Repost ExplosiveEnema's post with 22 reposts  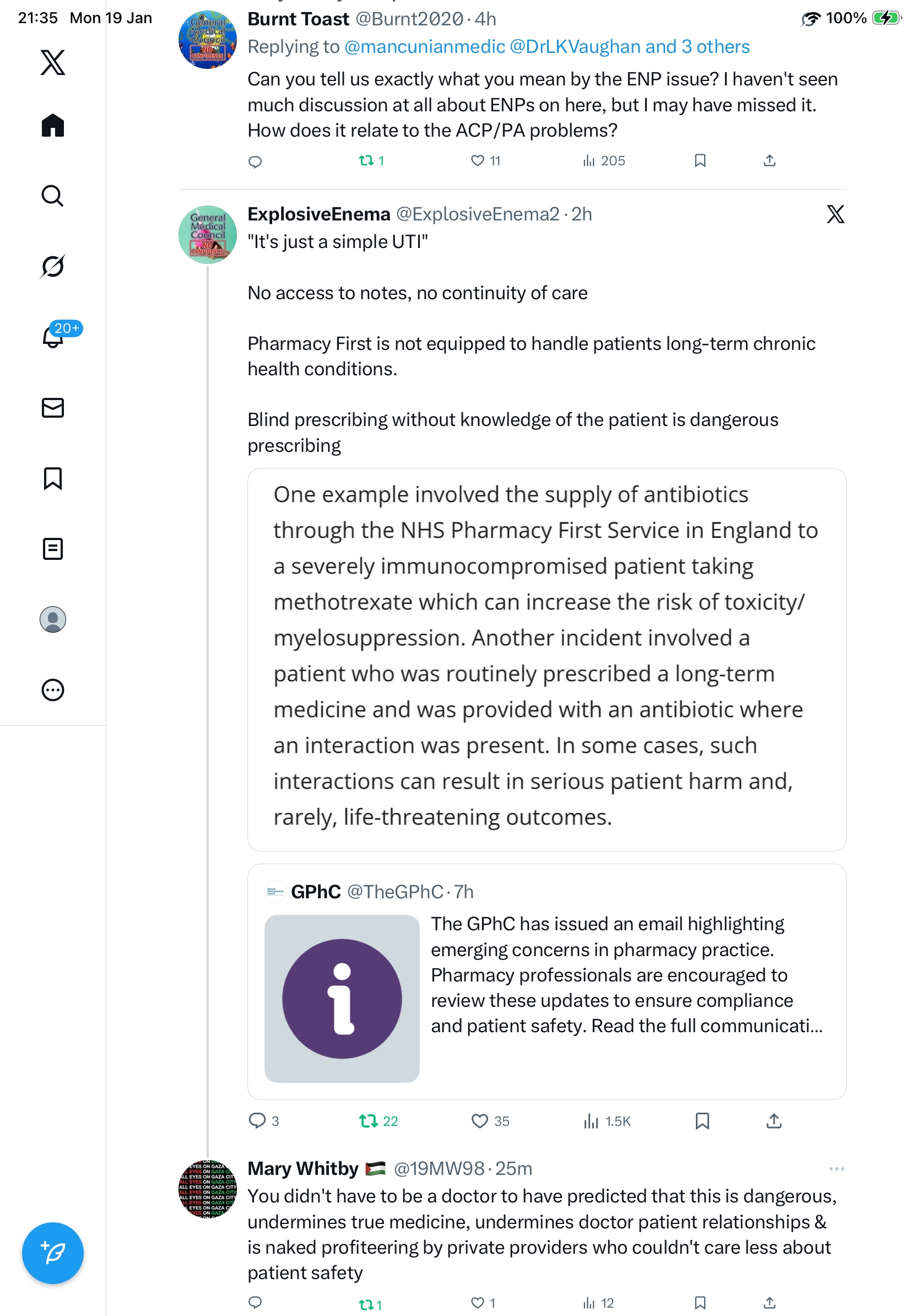pos(368,1120)
